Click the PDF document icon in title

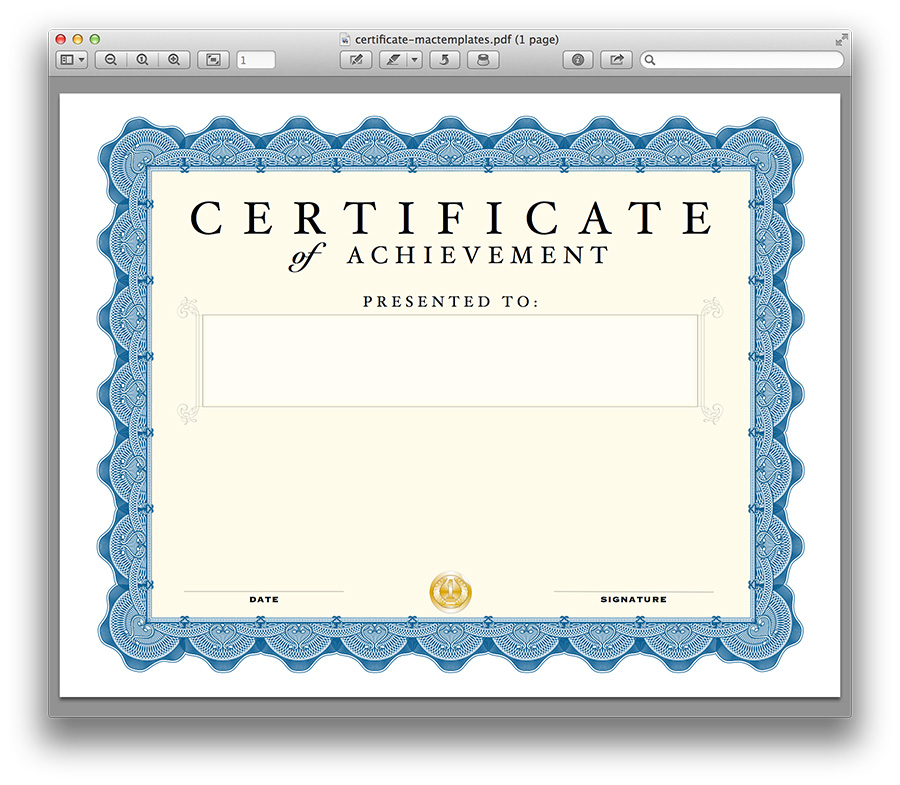pos(345,40)
